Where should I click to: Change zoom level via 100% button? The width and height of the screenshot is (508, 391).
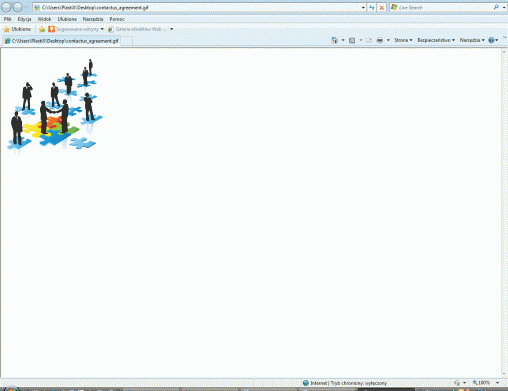click(481, 383)
